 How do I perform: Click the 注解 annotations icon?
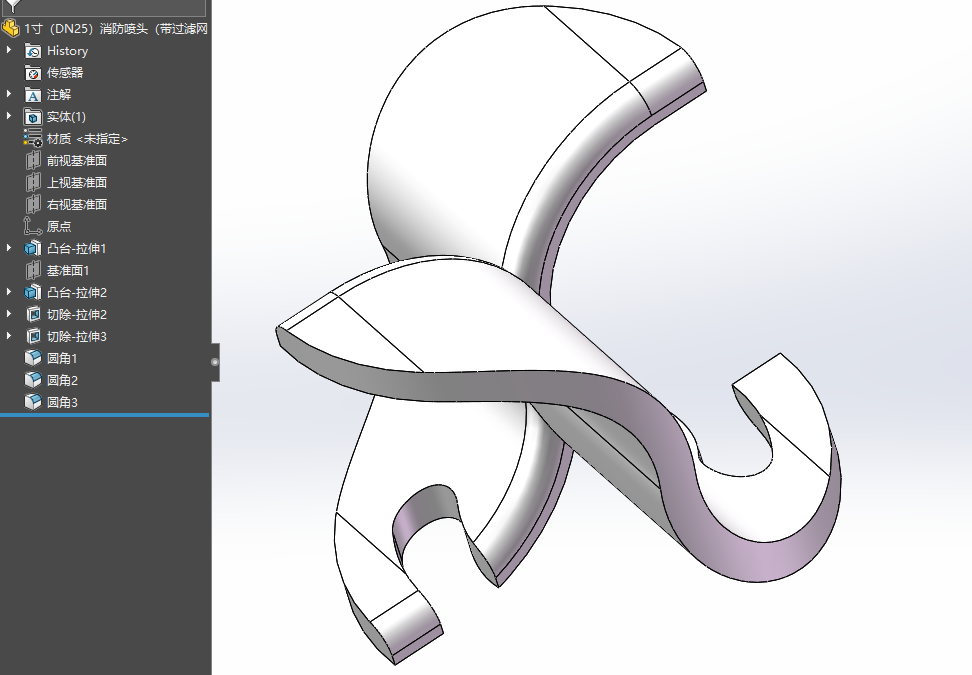click(33, 95)
